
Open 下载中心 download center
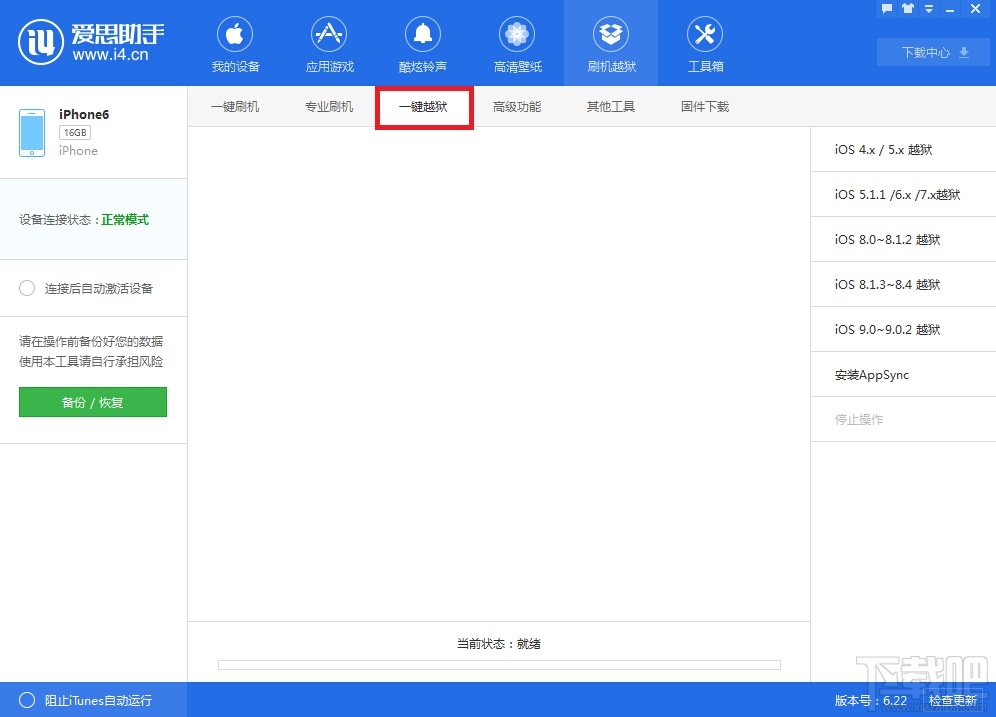pos(931,52)
